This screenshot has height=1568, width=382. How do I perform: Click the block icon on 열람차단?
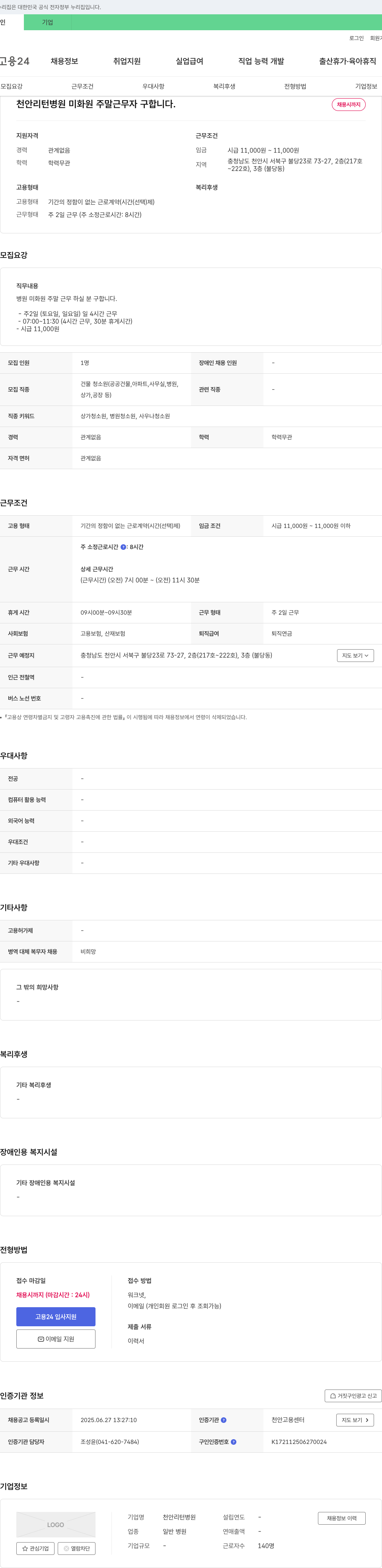[66, 1548]
